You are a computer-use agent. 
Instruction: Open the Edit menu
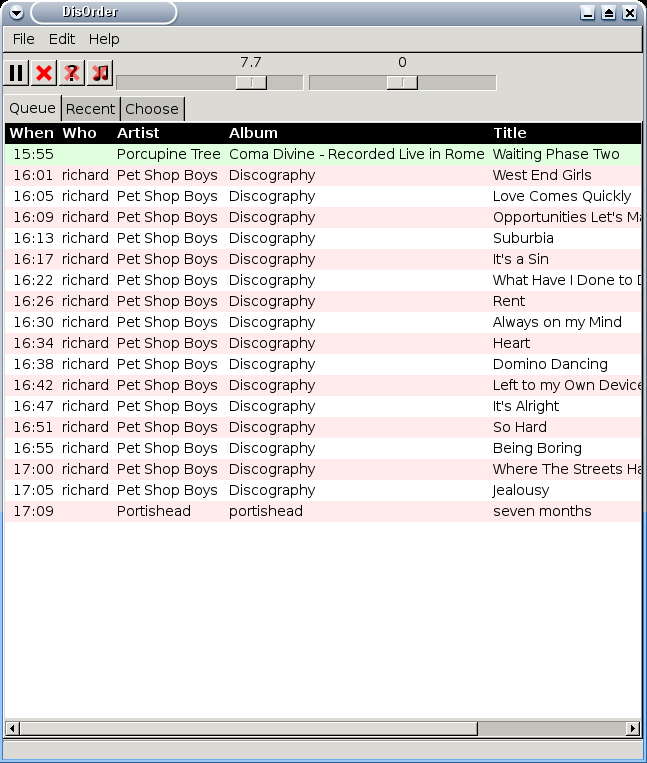[x=62, y=39]
